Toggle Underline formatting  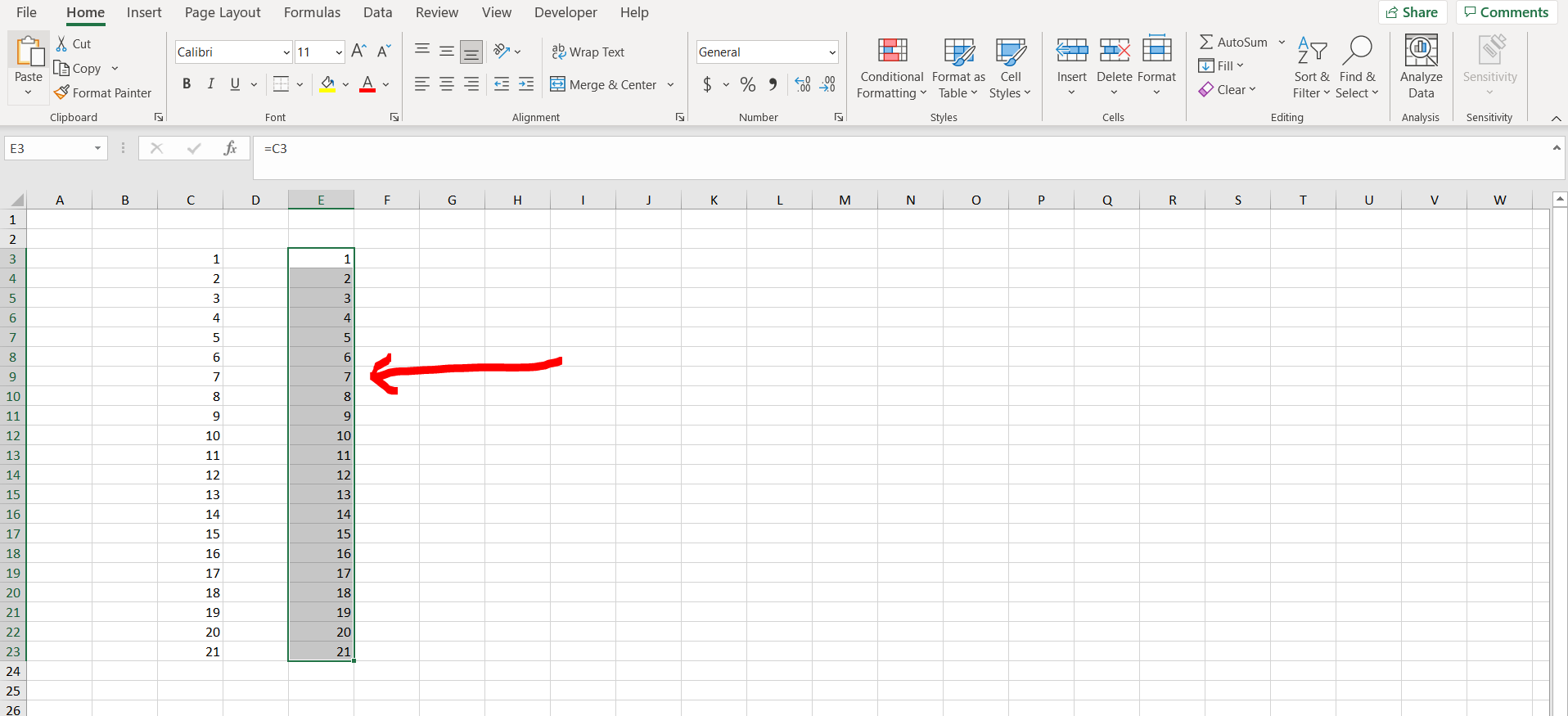235,84
